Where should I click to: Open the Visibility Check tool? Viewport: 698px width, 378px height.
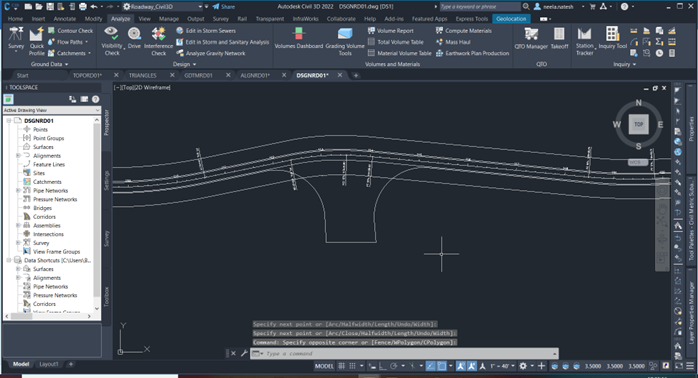(112, 41)
